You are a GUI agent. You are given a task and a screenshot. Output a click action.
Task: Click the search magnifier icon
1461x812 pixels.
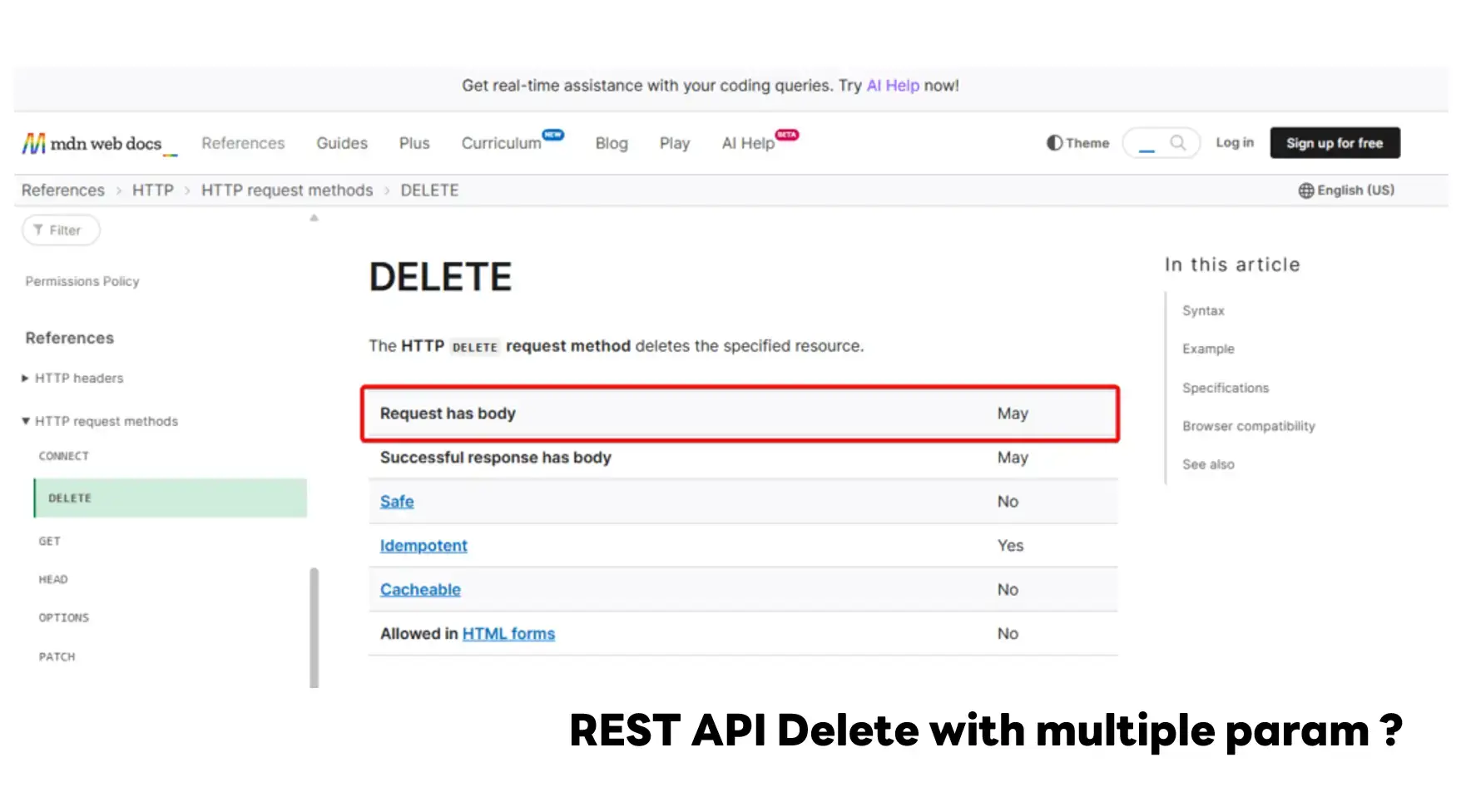click(x=1177, y=143)
